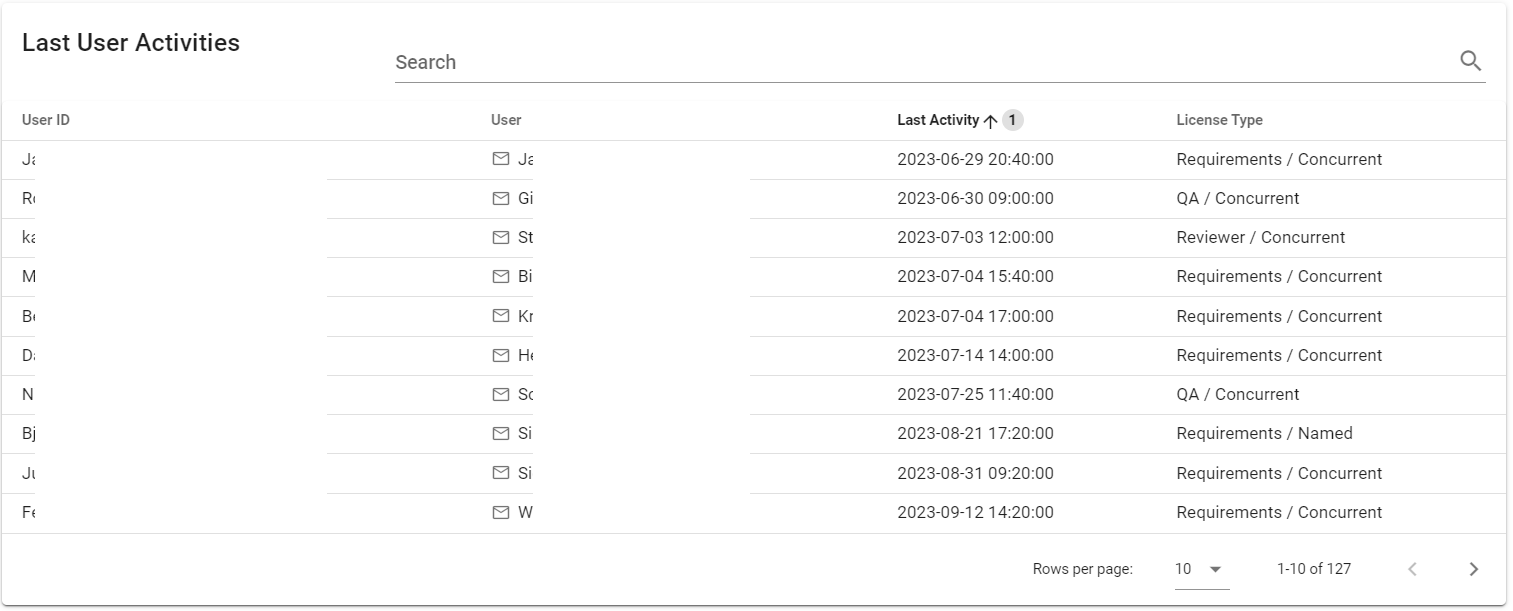Focus the Search input field
Screen dimensions: 1513x611
tap(920, 62)
